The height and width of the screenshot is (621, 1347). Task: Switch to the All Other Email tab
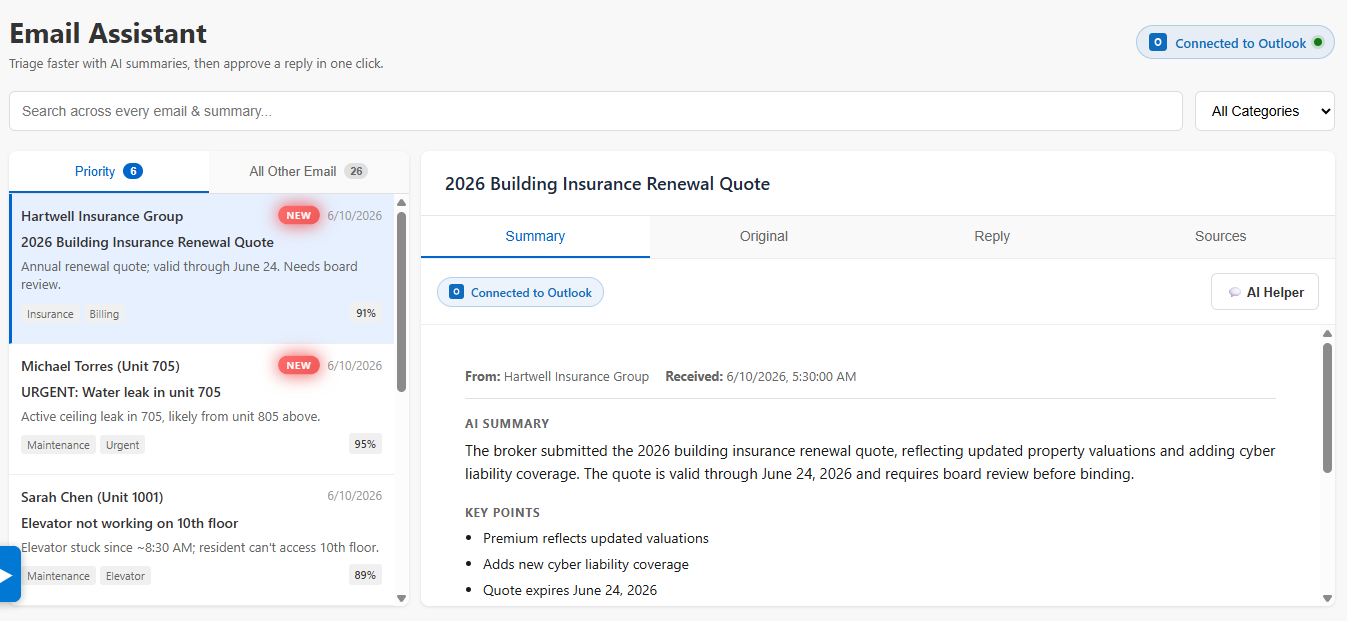tap(309, 171)
